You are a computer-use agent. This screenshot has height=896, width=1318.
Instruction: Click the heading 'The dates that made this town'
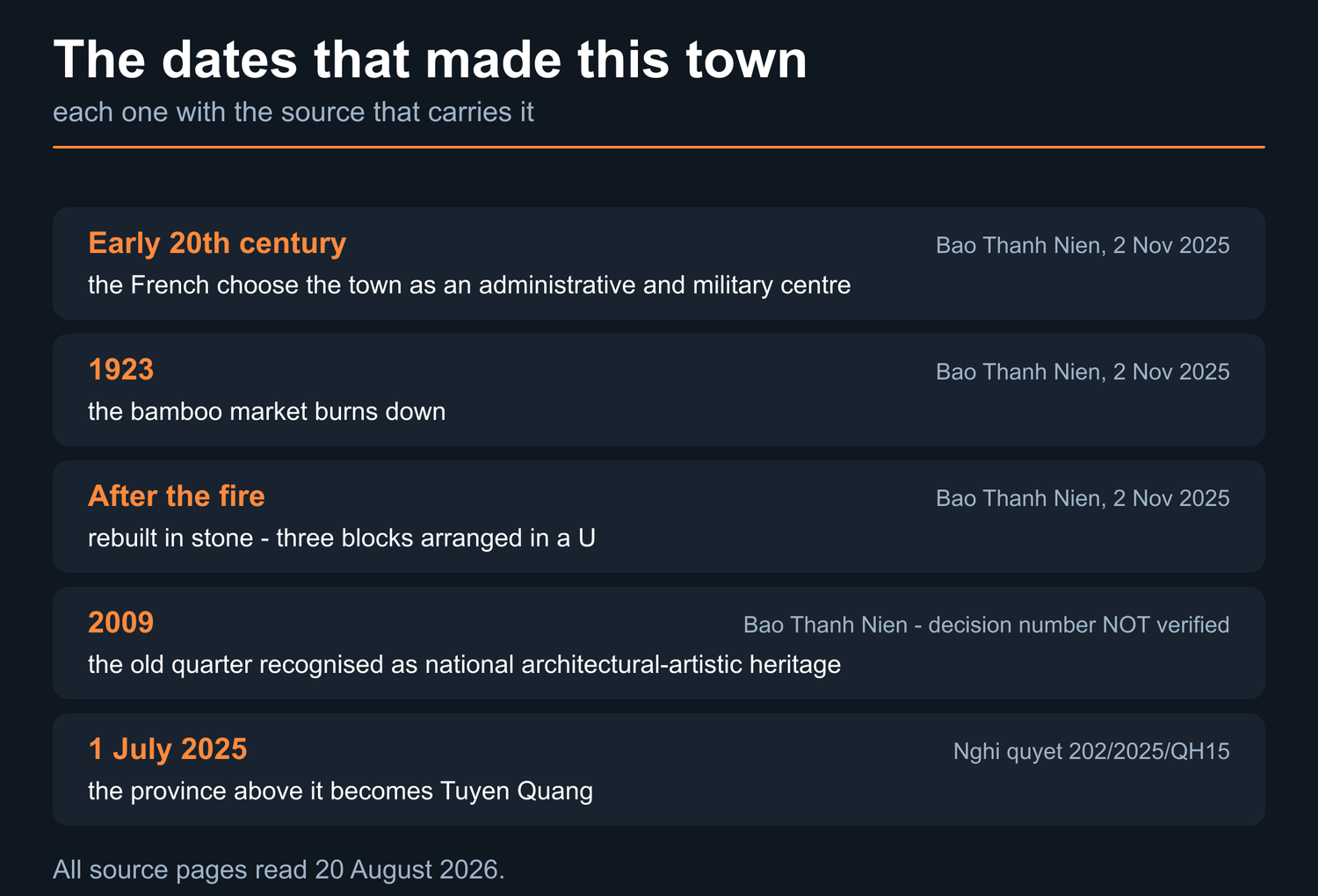[430, 60]
